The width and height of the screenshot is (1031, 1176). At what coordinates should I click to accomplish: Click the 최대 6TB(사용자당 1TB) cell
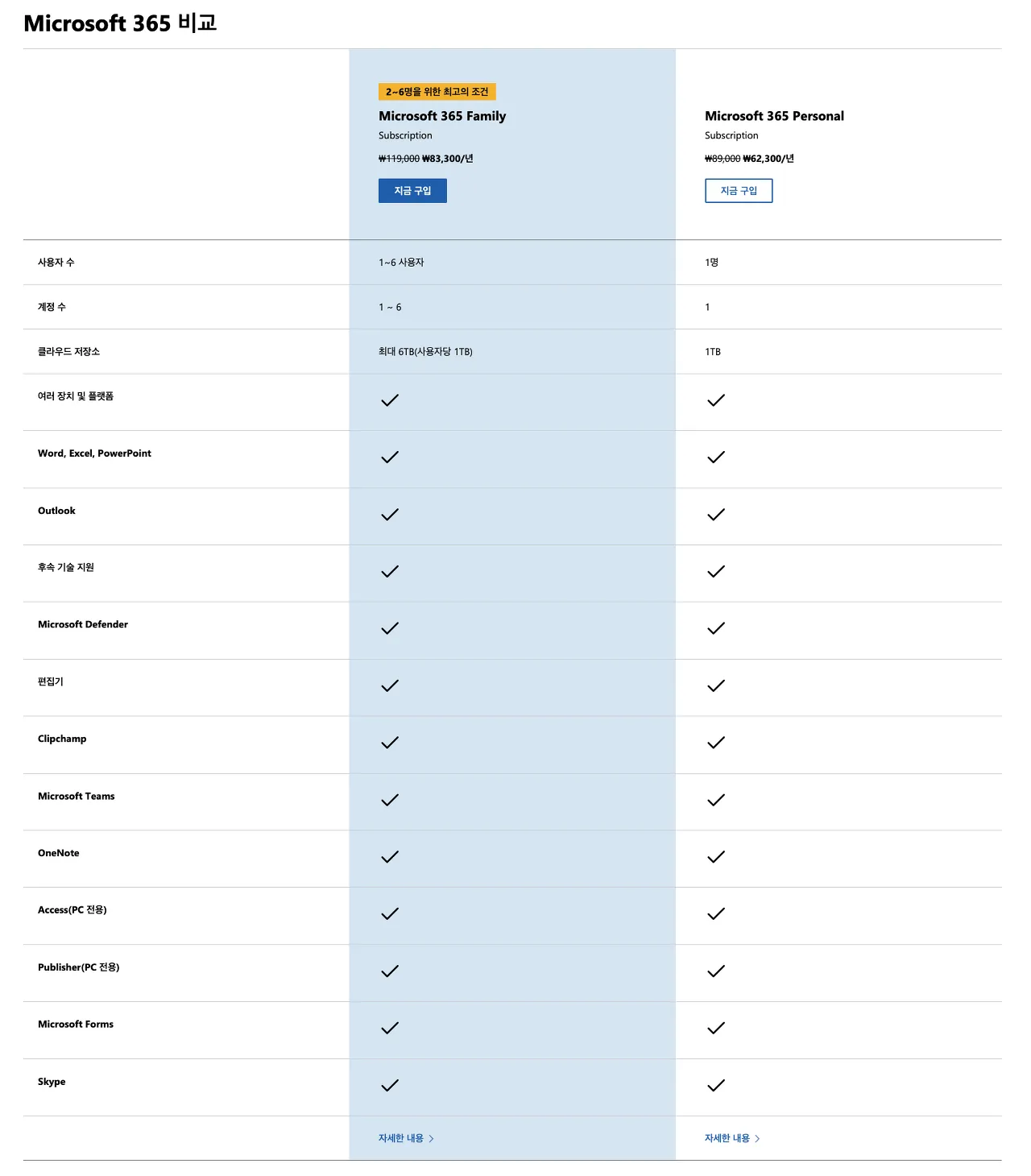425,352
